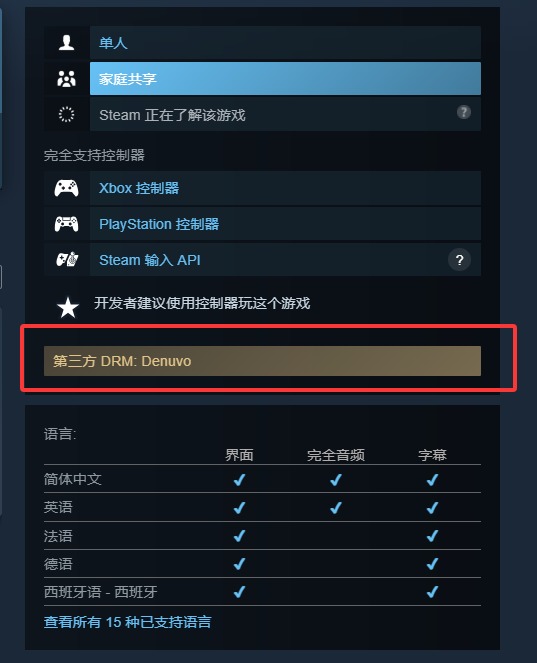Image resolution: width=537 pixels, height=663 pixels.
Task: Click the PlayStation controller icon
Action: pyautogui.click(x=66, y=224)
